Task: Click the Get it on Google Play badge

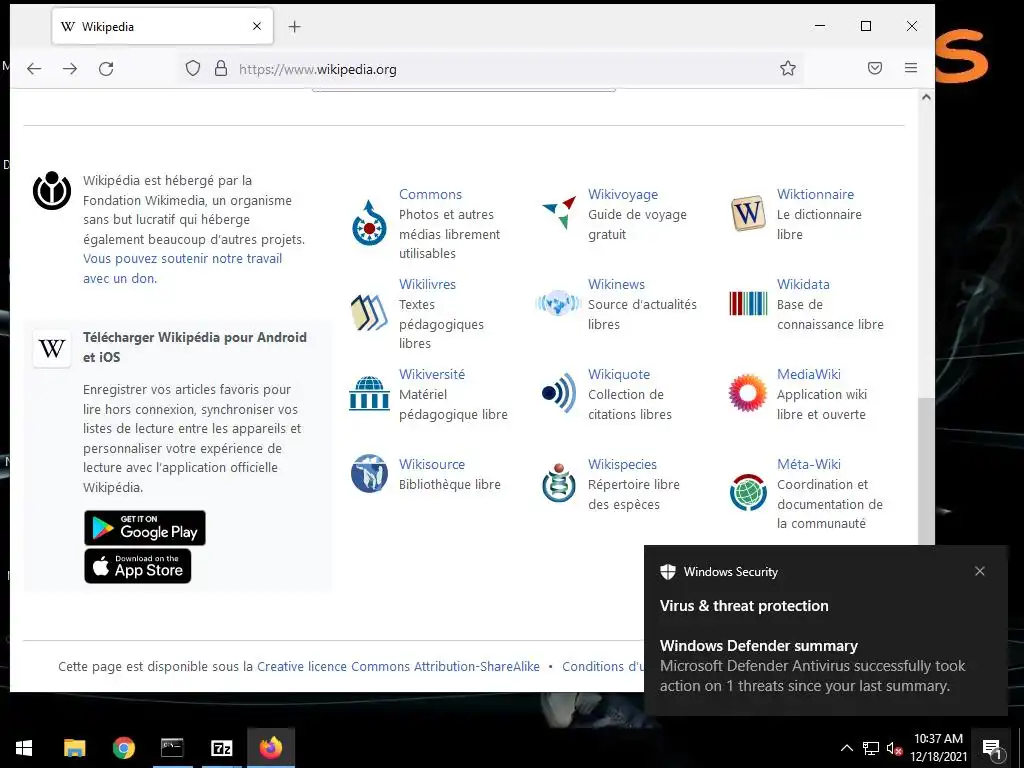Action: click(x=145, y=528)
